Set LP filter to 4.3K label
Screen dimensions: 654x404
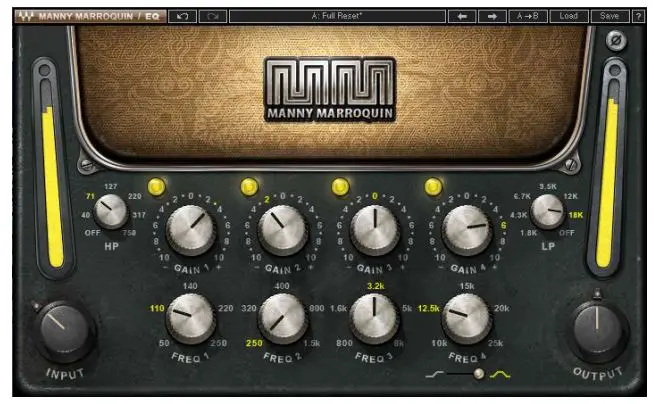(519, 215)
